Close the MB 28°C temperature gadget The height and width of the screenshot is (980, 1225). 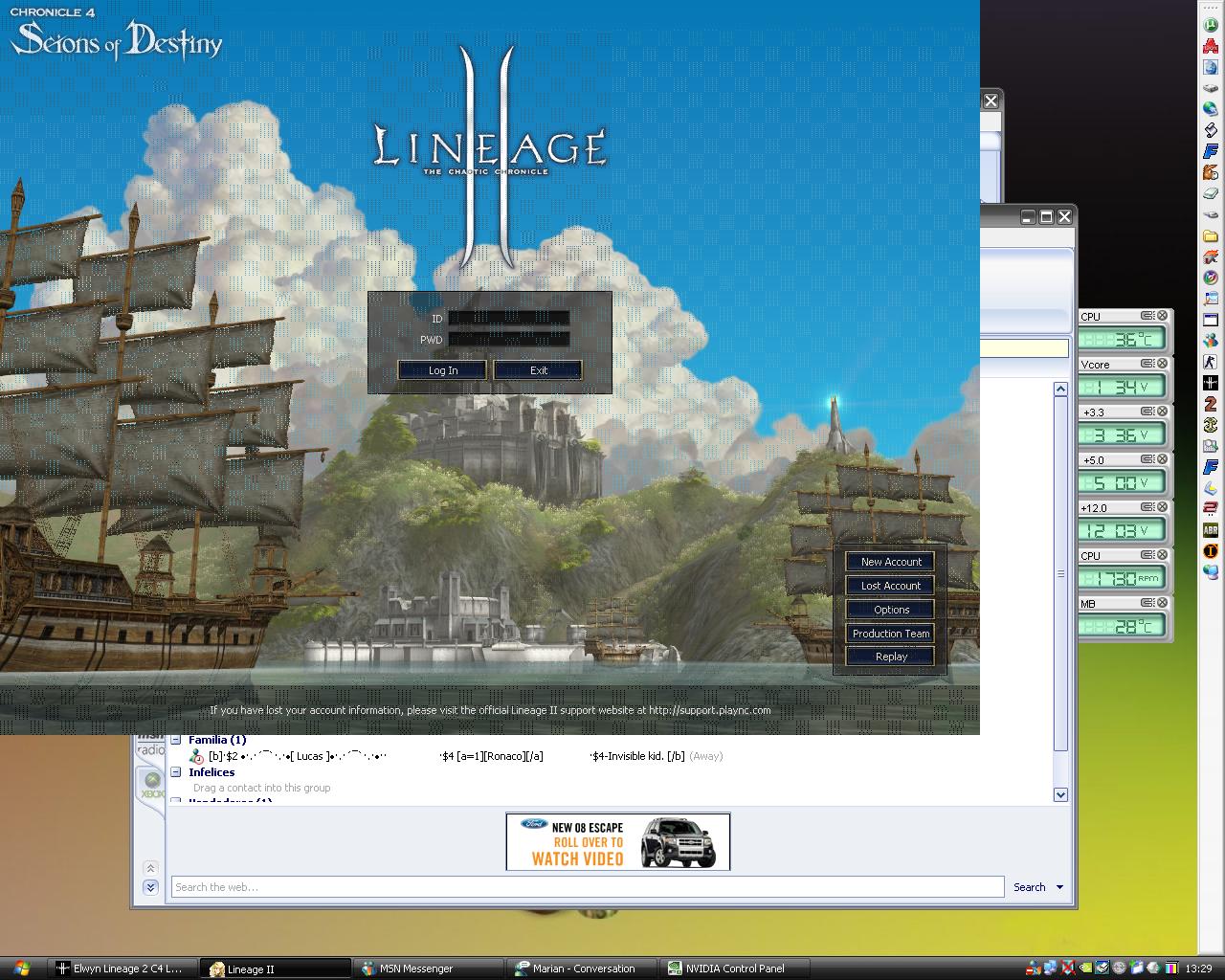pyautogui.click(x=1162, y=603)
